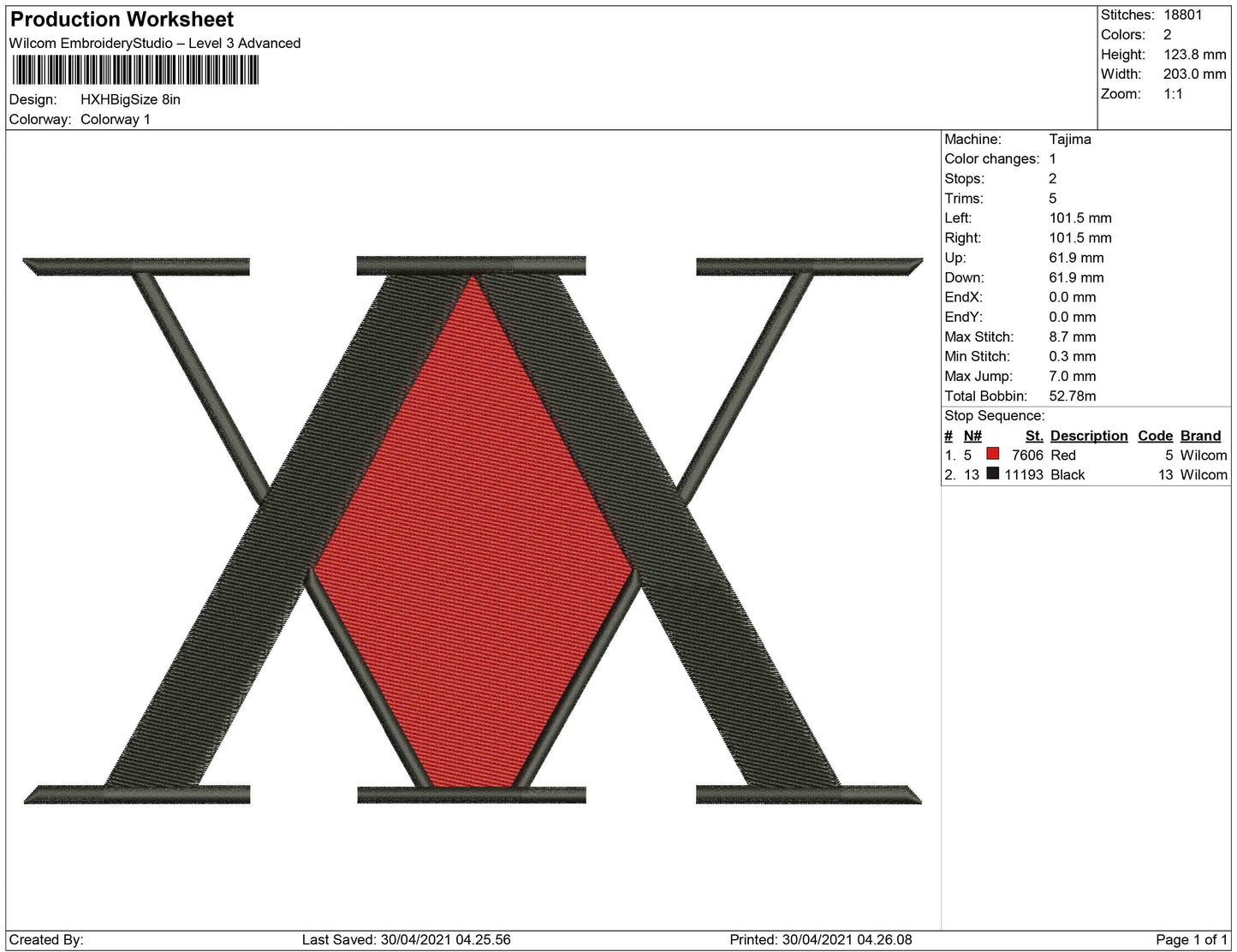Click the 'EndX:' label
The width and height of the screenshot is (1237, 952).
(964, 296)
